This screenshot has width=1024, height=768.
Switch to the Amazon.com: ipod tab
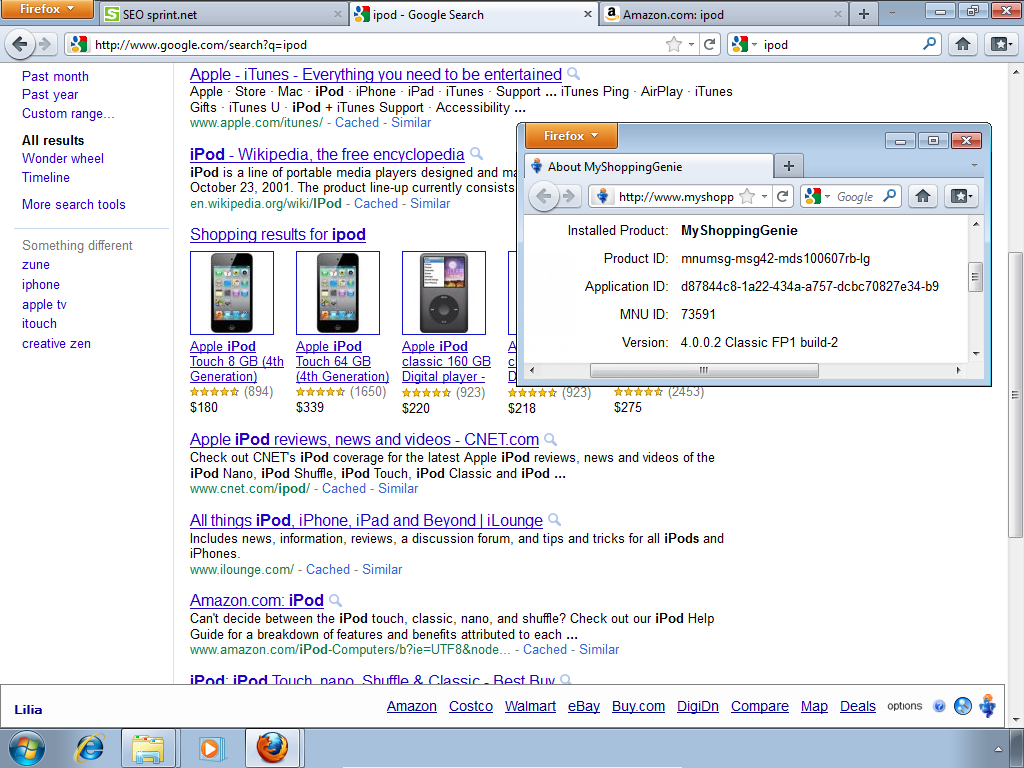point(722,15)
